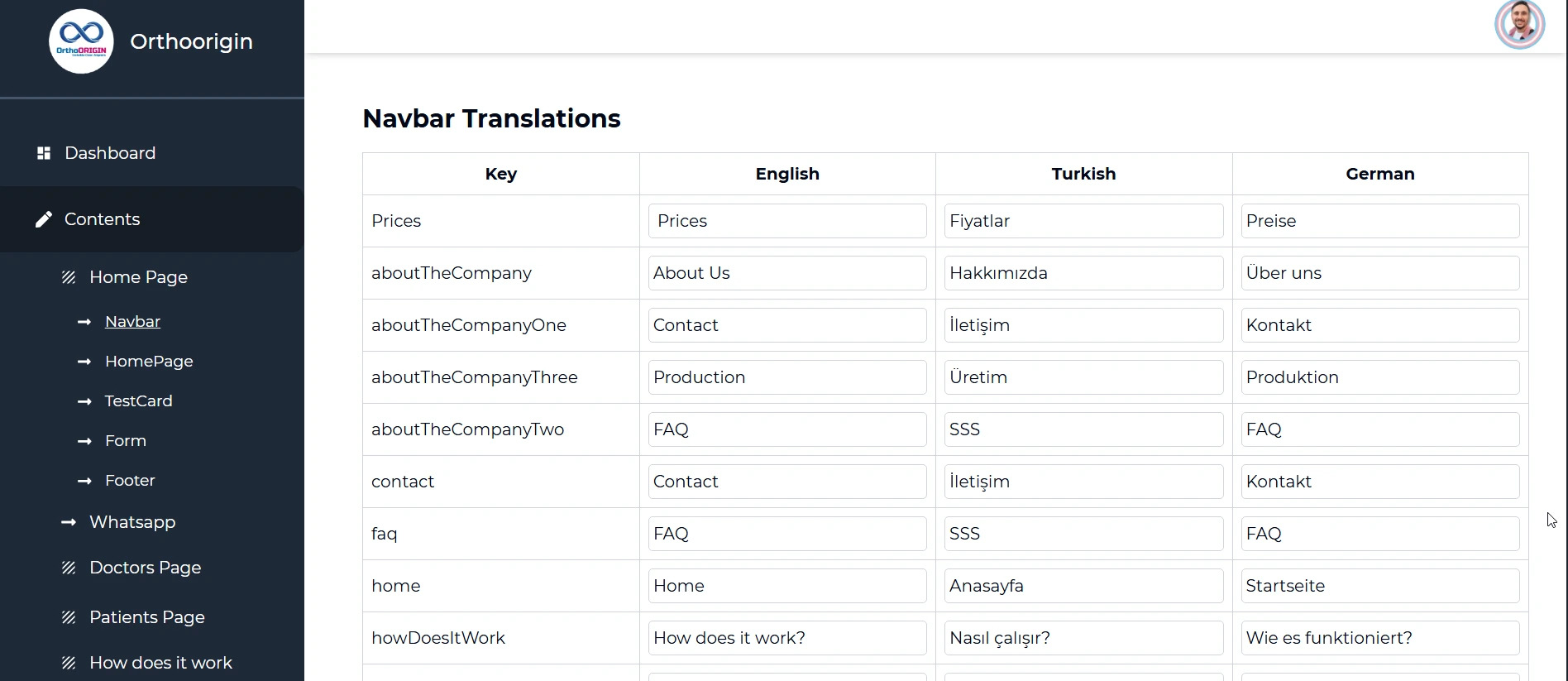
Task: Edit the Turkish field containing Hakkımızda
Action: (1083, 273)
